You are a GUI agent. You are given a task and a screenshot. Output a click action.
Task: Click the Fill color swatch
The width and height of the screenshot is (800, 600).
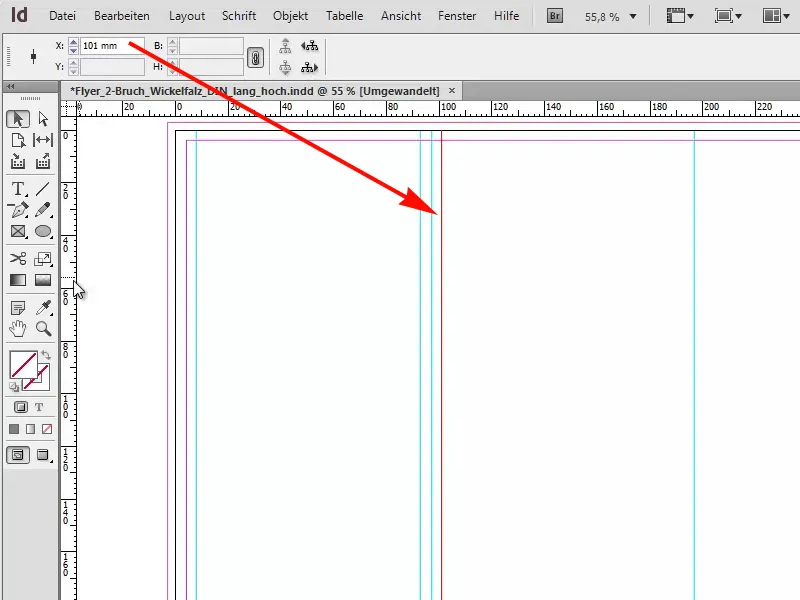[23, 364]
